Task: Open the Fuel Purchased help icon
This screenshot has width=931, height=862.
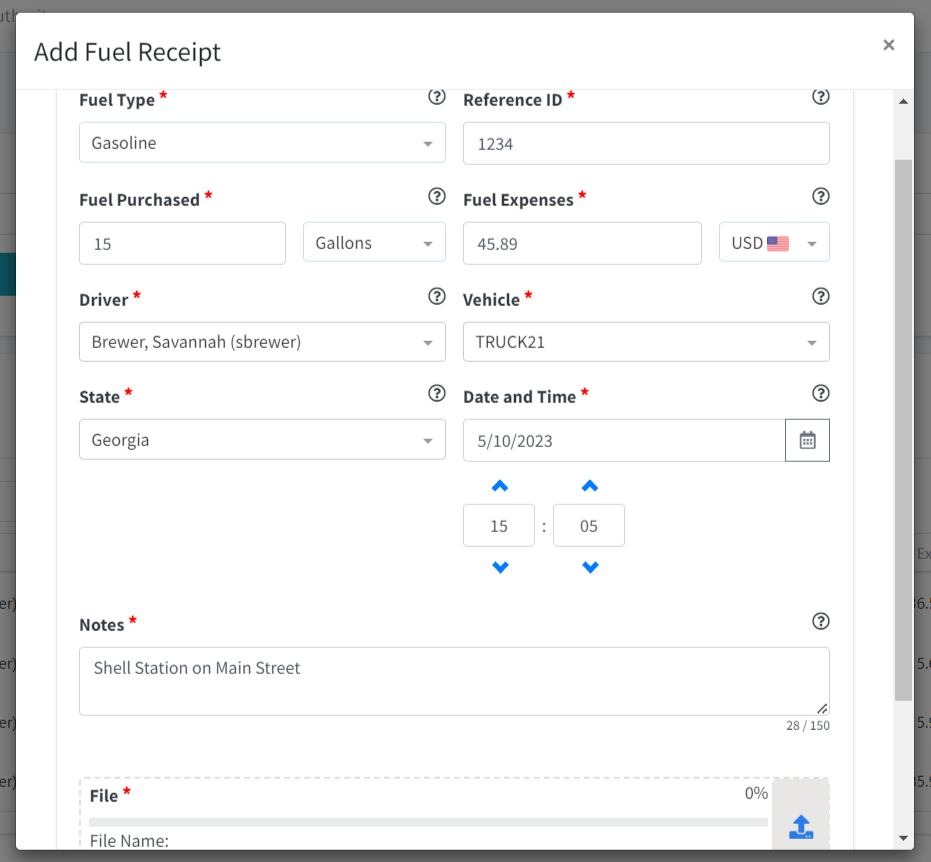Action: pyautogui.click(x=437, y=196)
